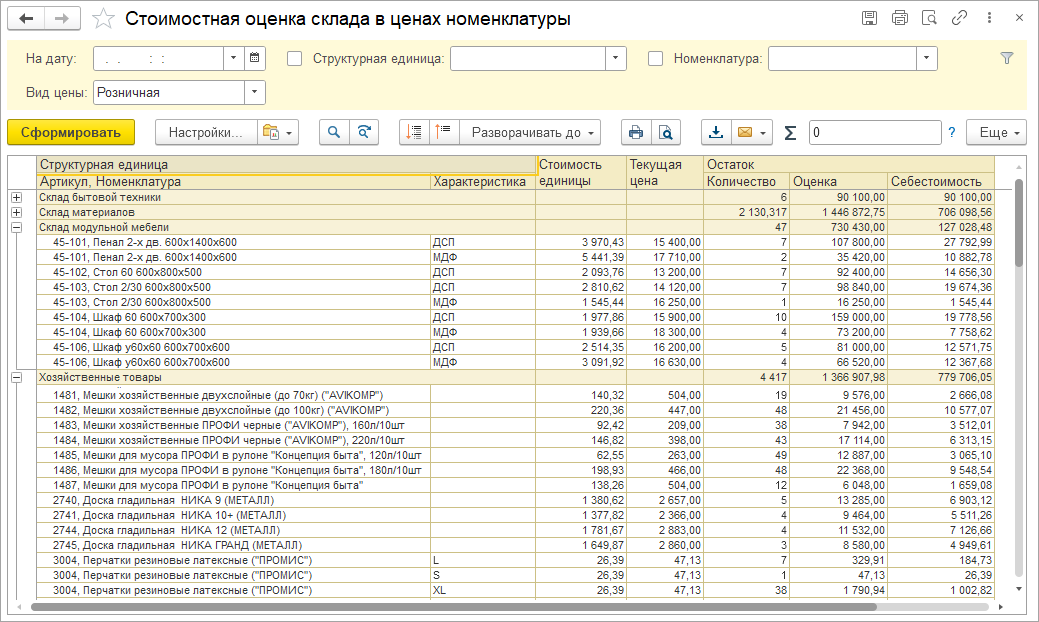Click the horizontal scrollbar below the report
The width and height of the screenshot is (1039, 622).
[450, 606]
